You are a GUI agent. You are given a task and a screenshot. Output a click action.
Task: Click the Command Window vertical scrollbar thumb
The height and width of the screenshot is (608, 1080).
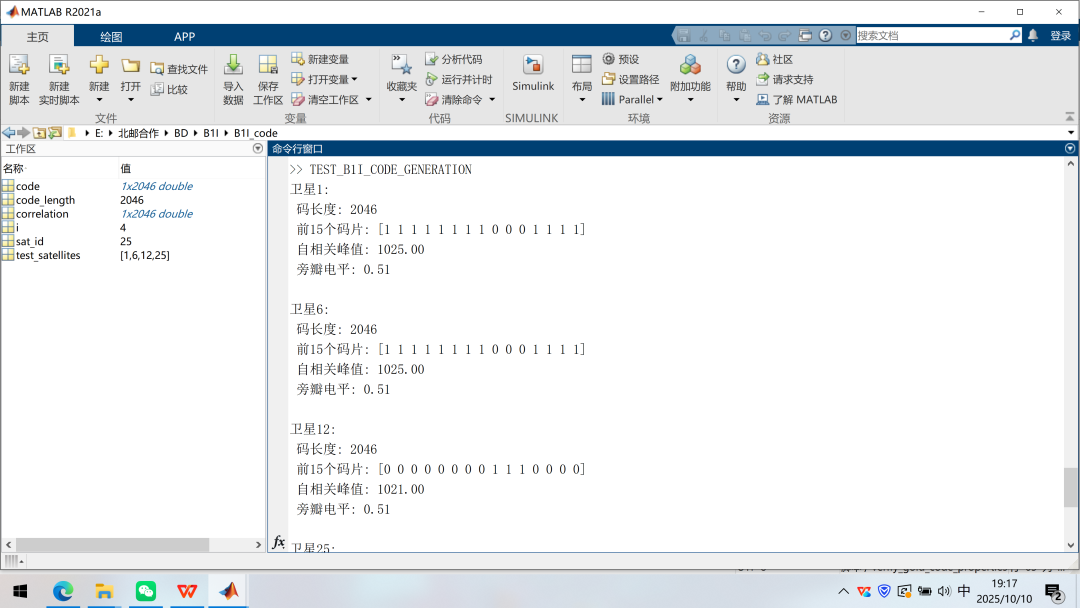(1070, 487)
